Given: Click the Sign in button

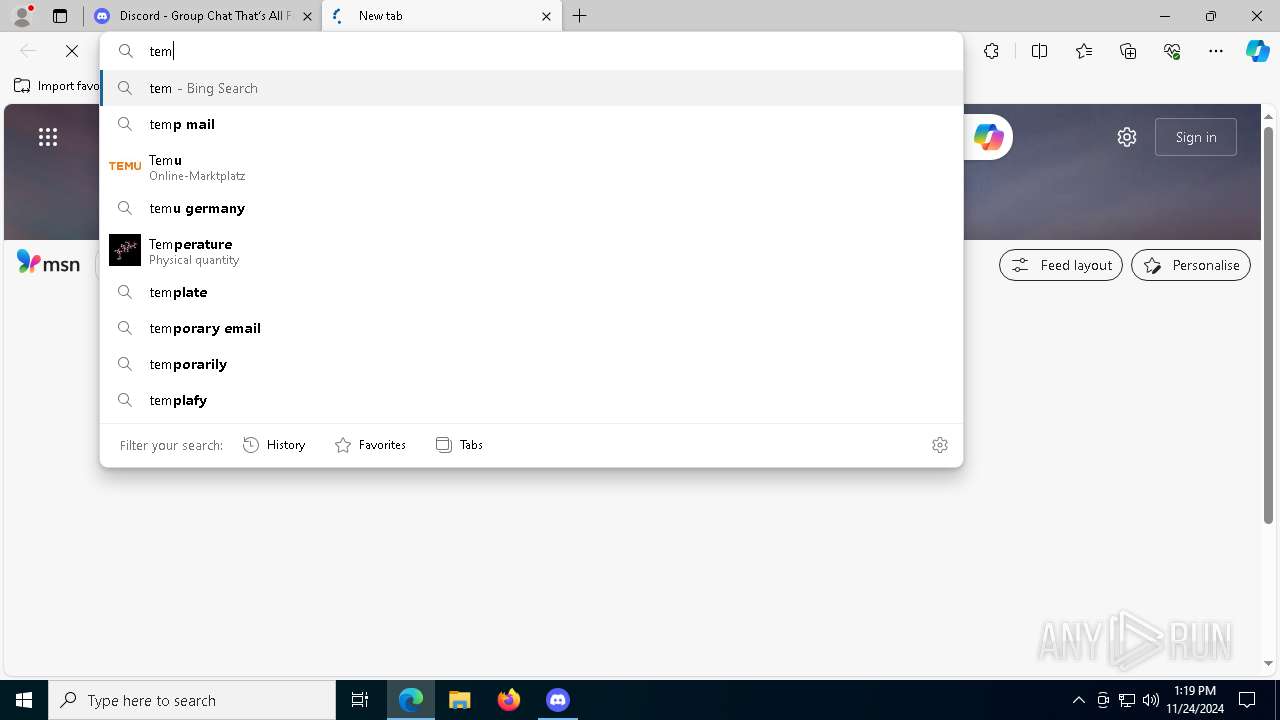Looking at the screenshot, I should [1196, 137].
